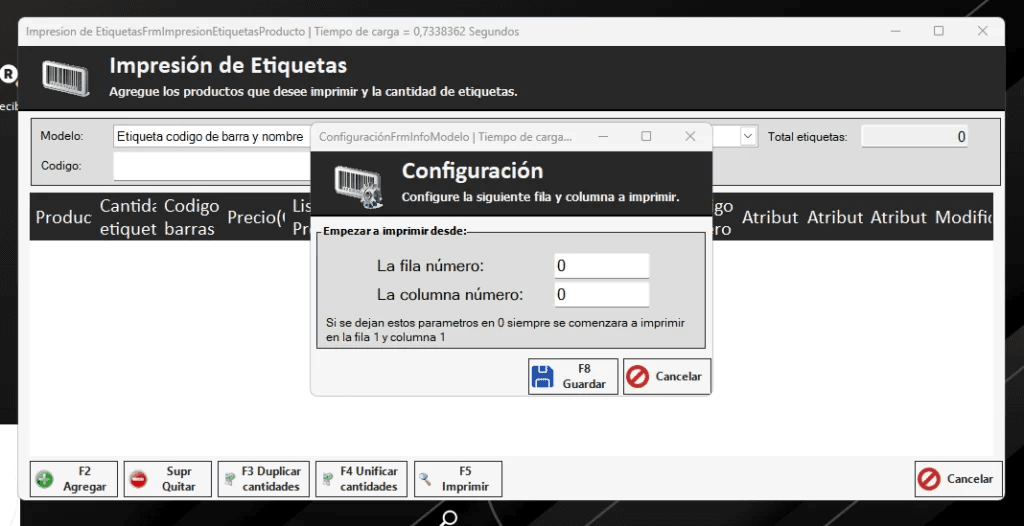Close the Configuración dialog window
This screenshot has width=1024, height=526.
point(690,136)
